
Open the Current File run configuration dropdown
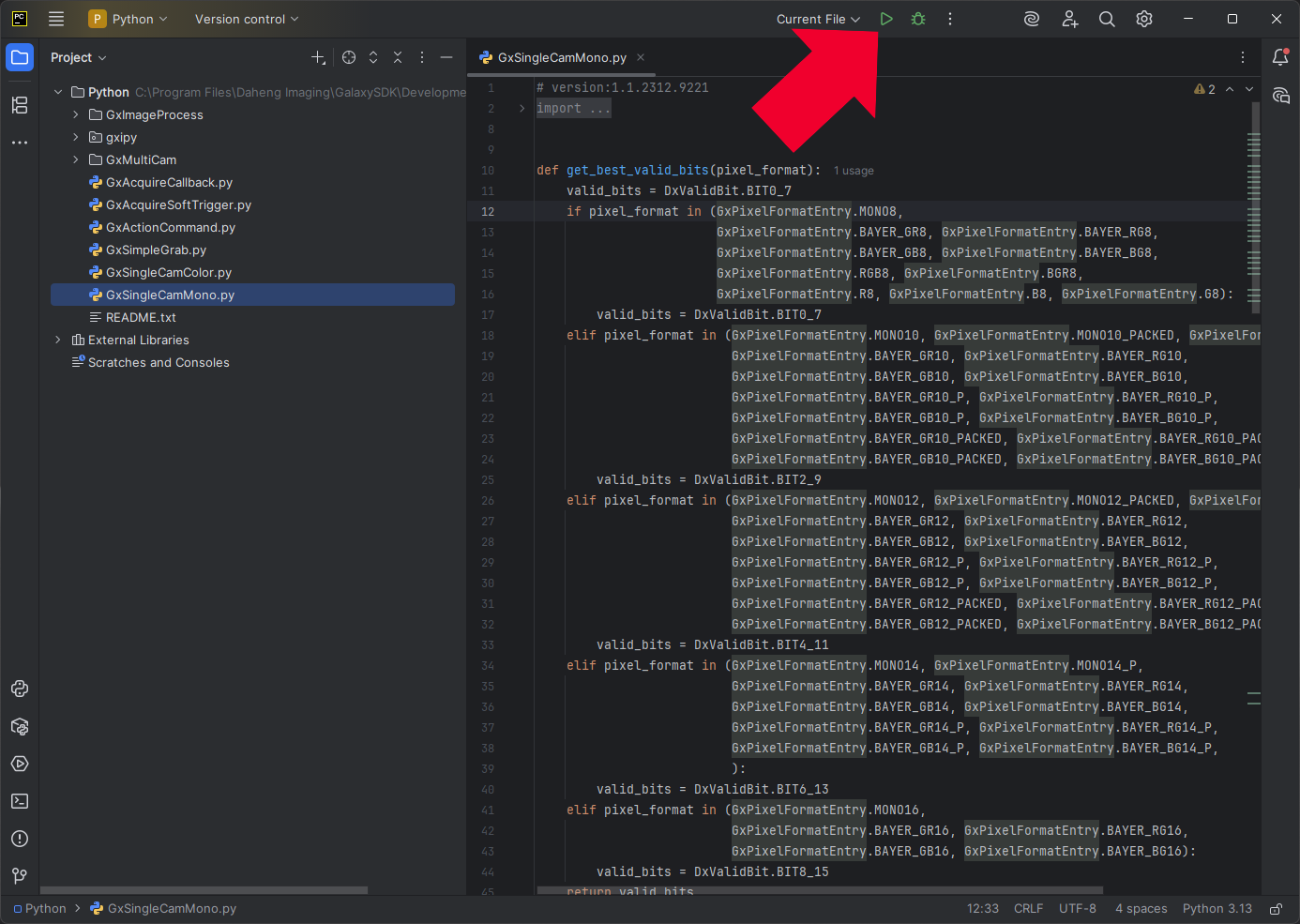tap(818, 19)
